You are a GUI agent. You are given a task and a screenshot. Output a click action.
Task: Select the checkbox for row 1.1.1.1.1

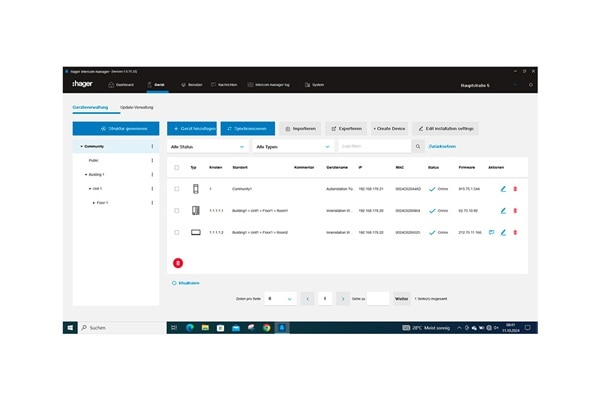click(x=177, y=211)
